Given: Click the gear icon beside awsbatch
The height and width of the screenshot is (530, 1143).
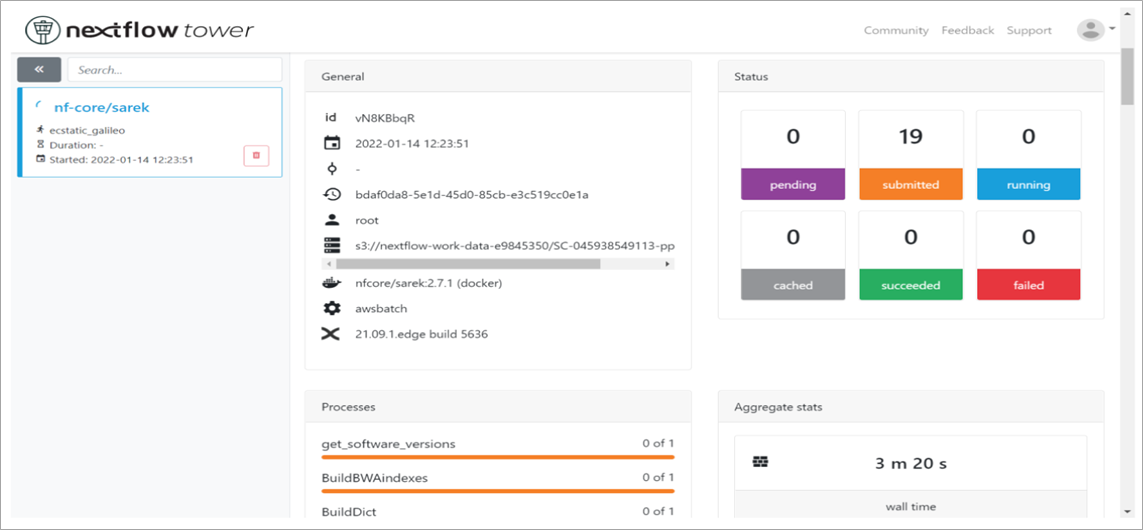Looking at the screenshot, I should tap(332, 309).
